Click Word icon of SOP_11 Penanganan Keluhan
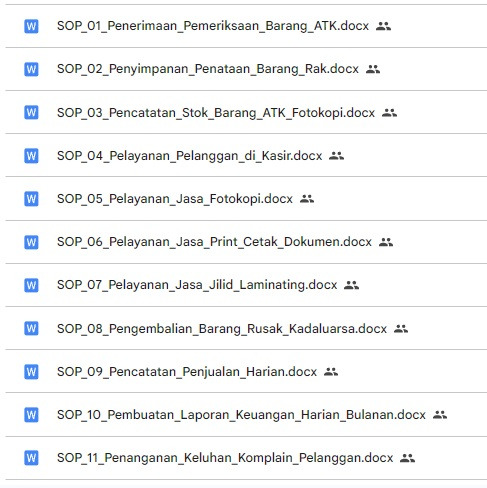Viewport: 487px width, 488px height. click(31, 458)
